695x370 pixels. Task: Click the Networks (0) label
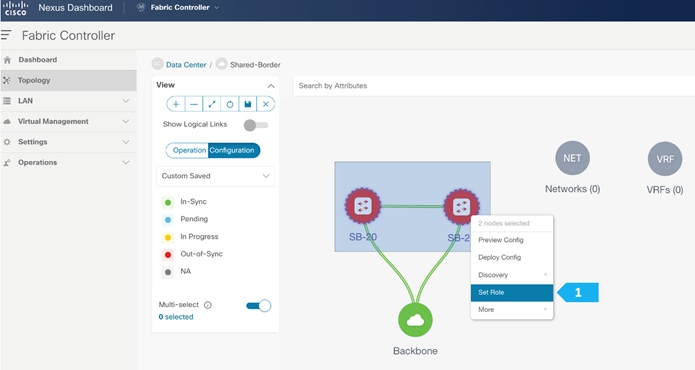(573, 189)
